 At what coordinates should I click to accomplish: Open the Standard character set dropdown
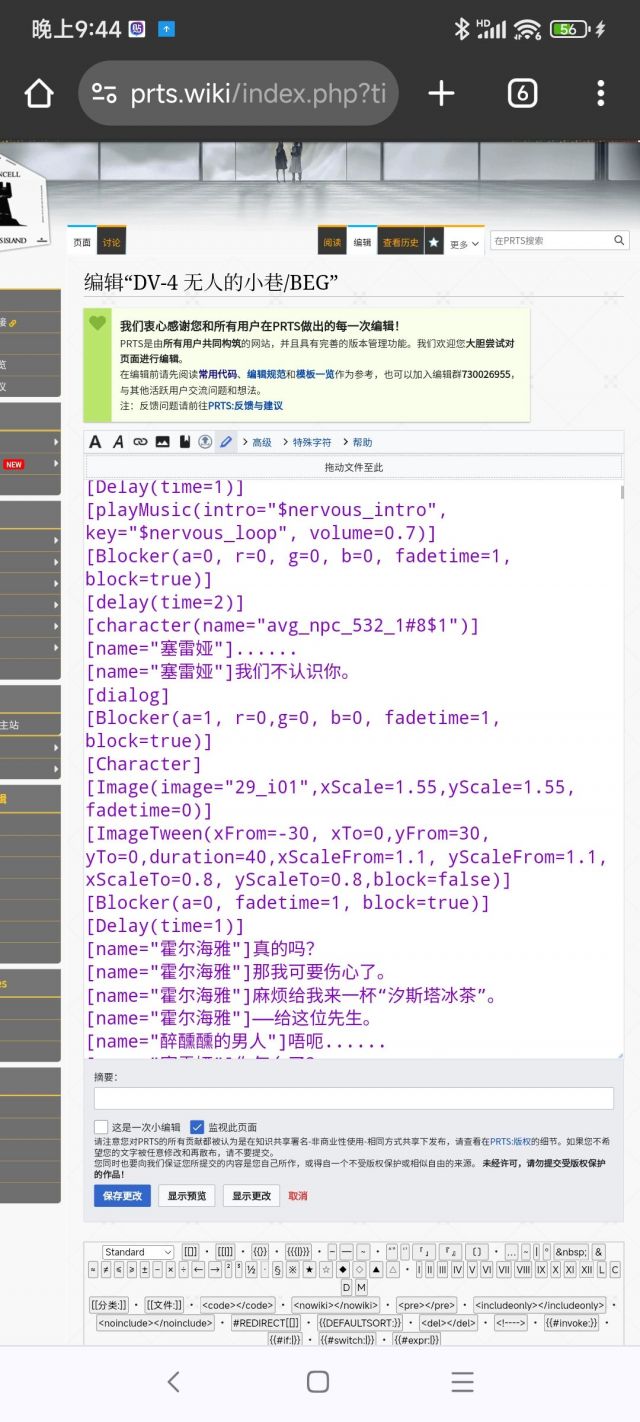point(138,1252)
